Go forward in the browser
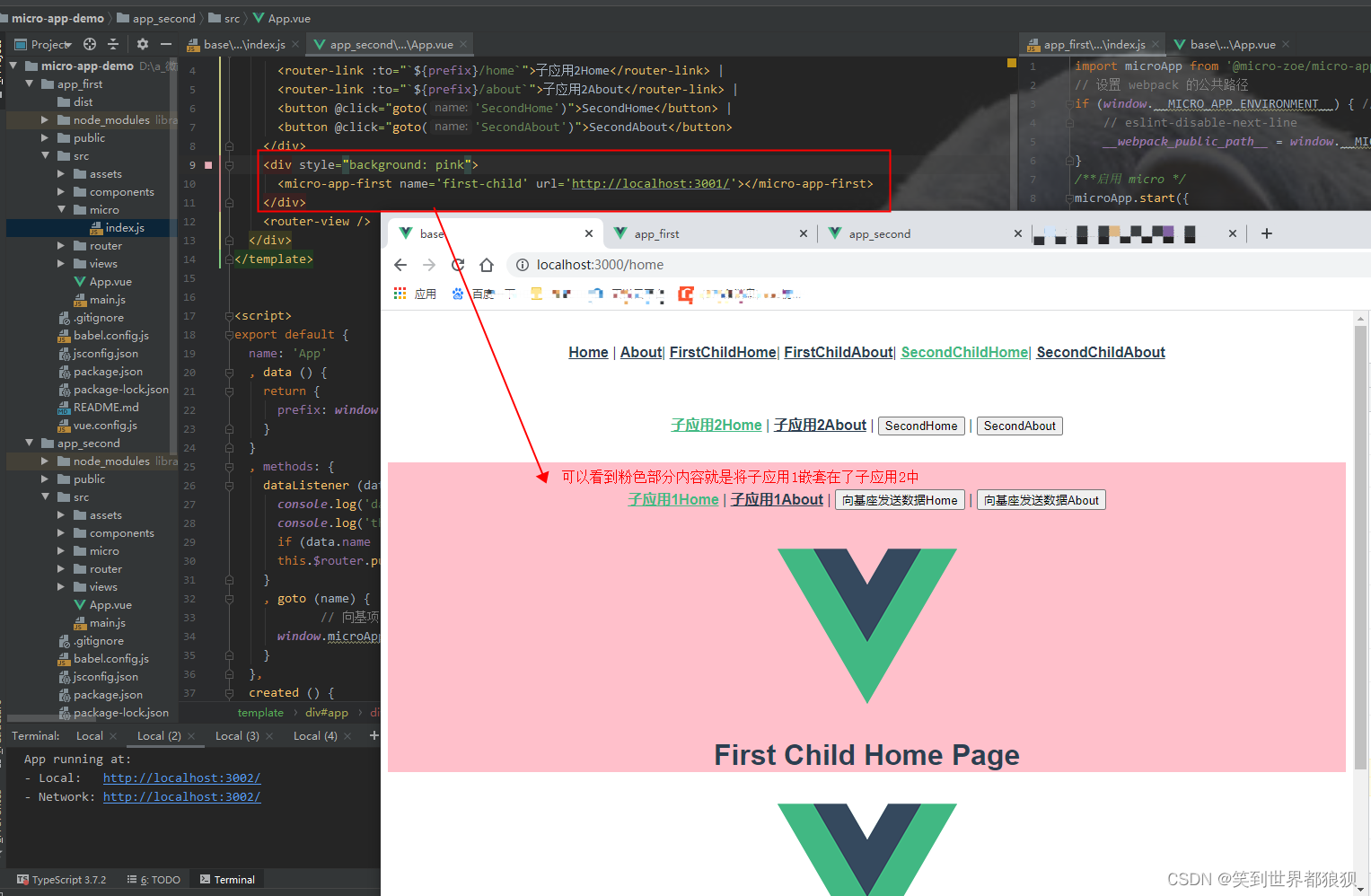 pos(429,265)
